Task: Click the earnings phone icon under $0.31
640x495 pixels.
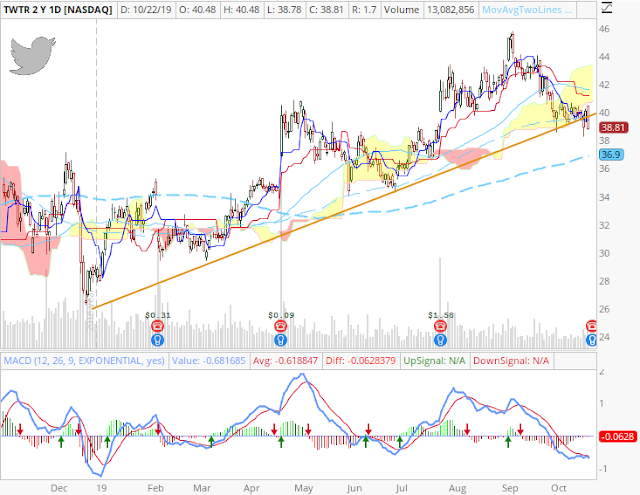Action: tap(158, 326)
